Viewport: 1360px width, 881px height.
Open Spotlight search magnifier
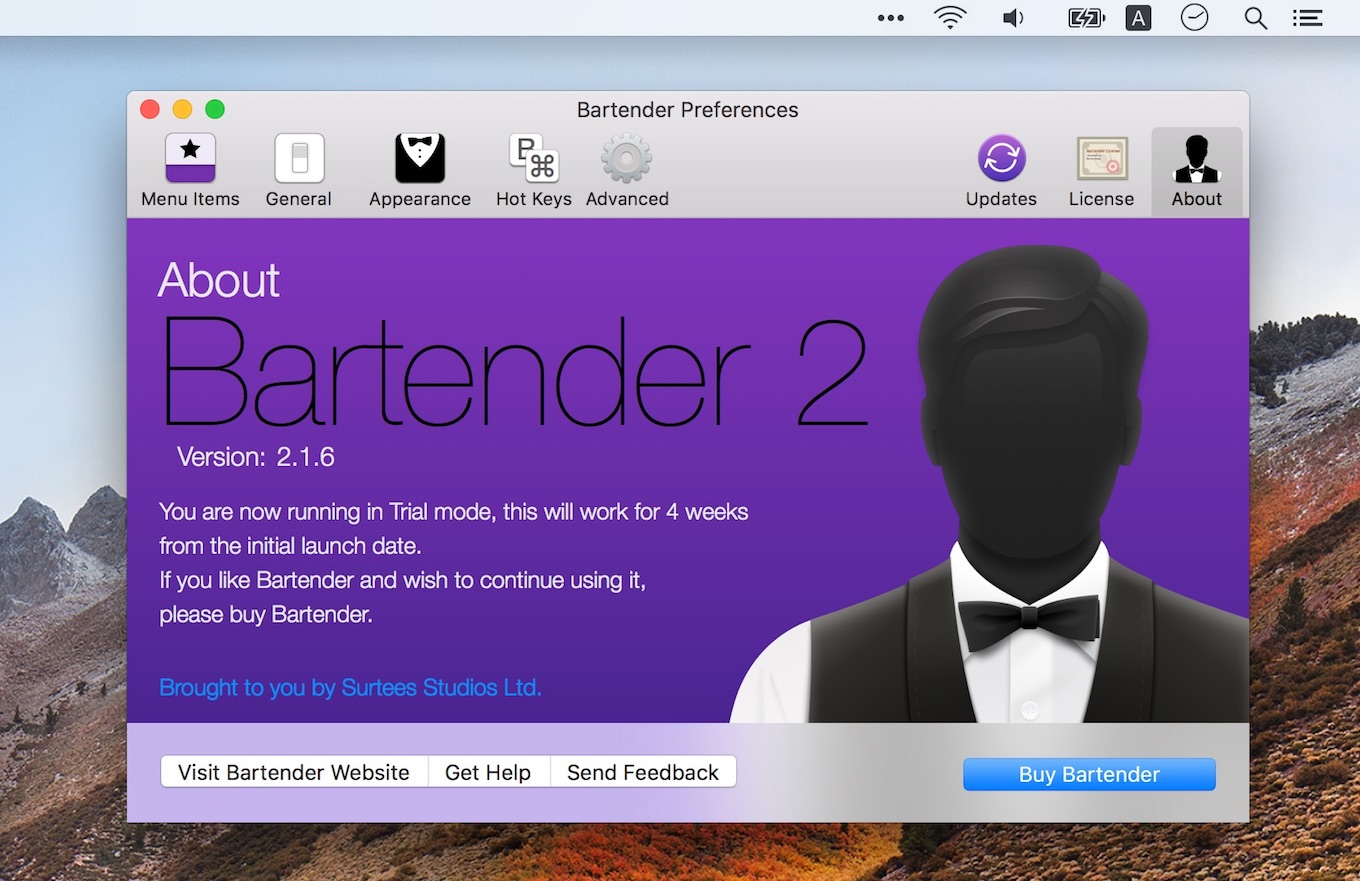point(1255,18)
